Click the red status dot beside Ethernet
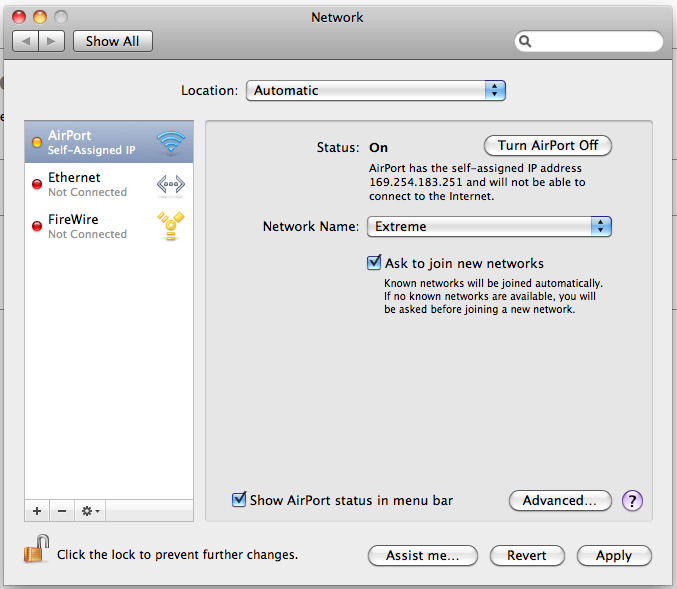This screenshot has width=677, height=589. tap(37, 184)
